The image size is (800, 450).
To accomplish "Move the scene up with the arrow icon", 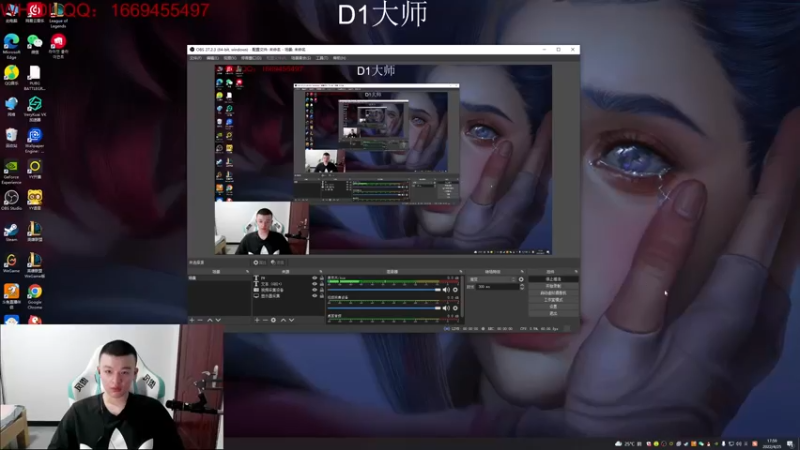I will [210, 320].
